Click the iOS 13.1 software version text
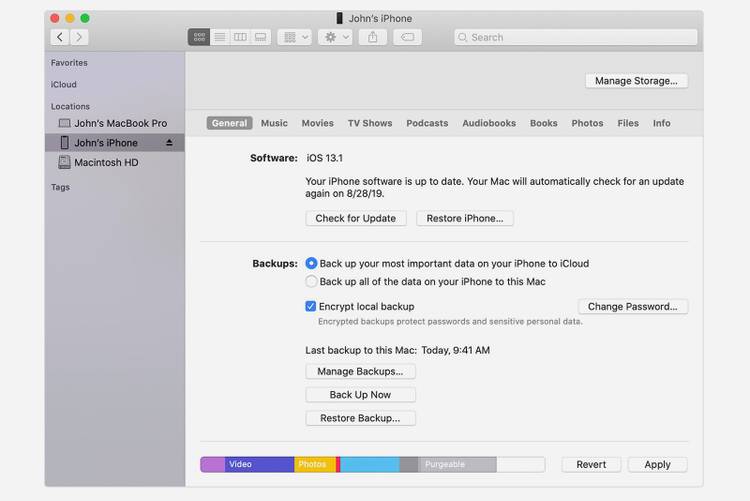The image size is (750, 501). pyautogui.click(x=325, y=158)
